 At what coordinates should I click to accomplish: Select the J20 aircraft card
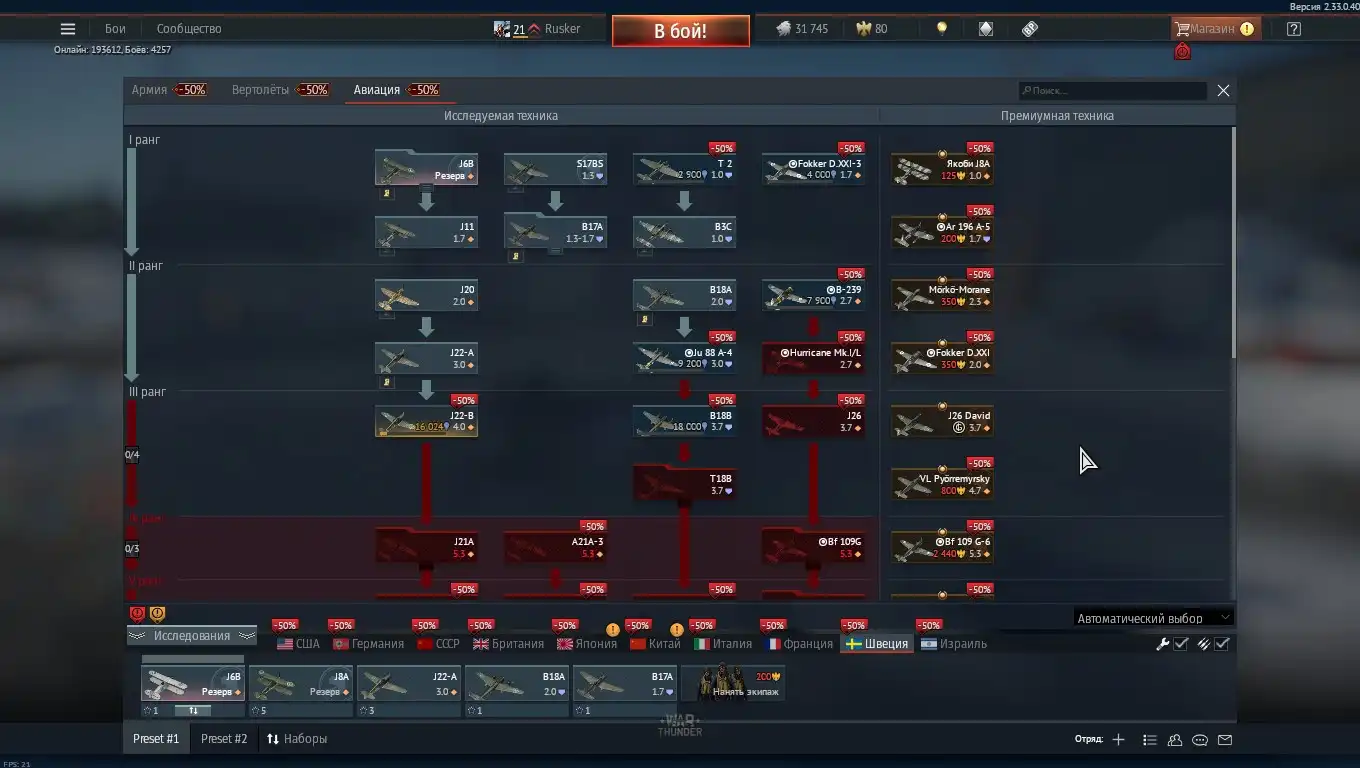(426, 296)
